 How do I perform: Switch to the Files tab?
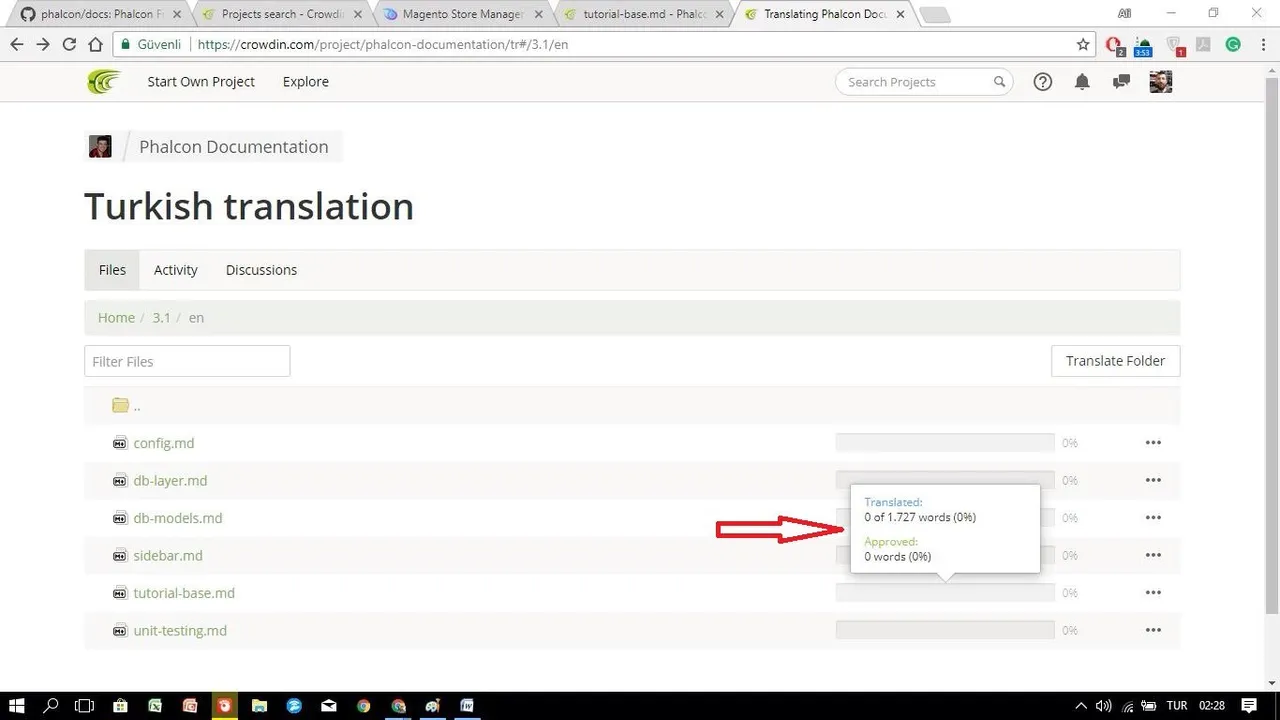(112, 270)
